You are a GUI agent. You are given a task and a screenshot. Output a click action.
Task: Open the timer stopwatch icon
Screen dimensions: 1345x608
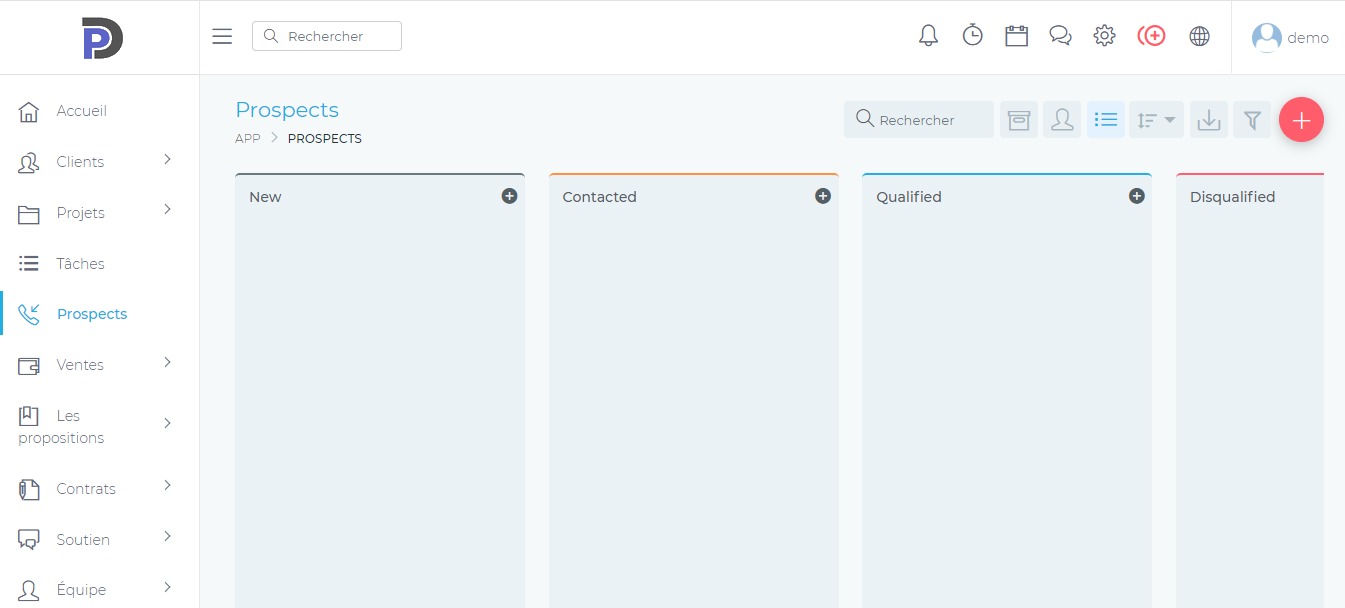[972, 36]
